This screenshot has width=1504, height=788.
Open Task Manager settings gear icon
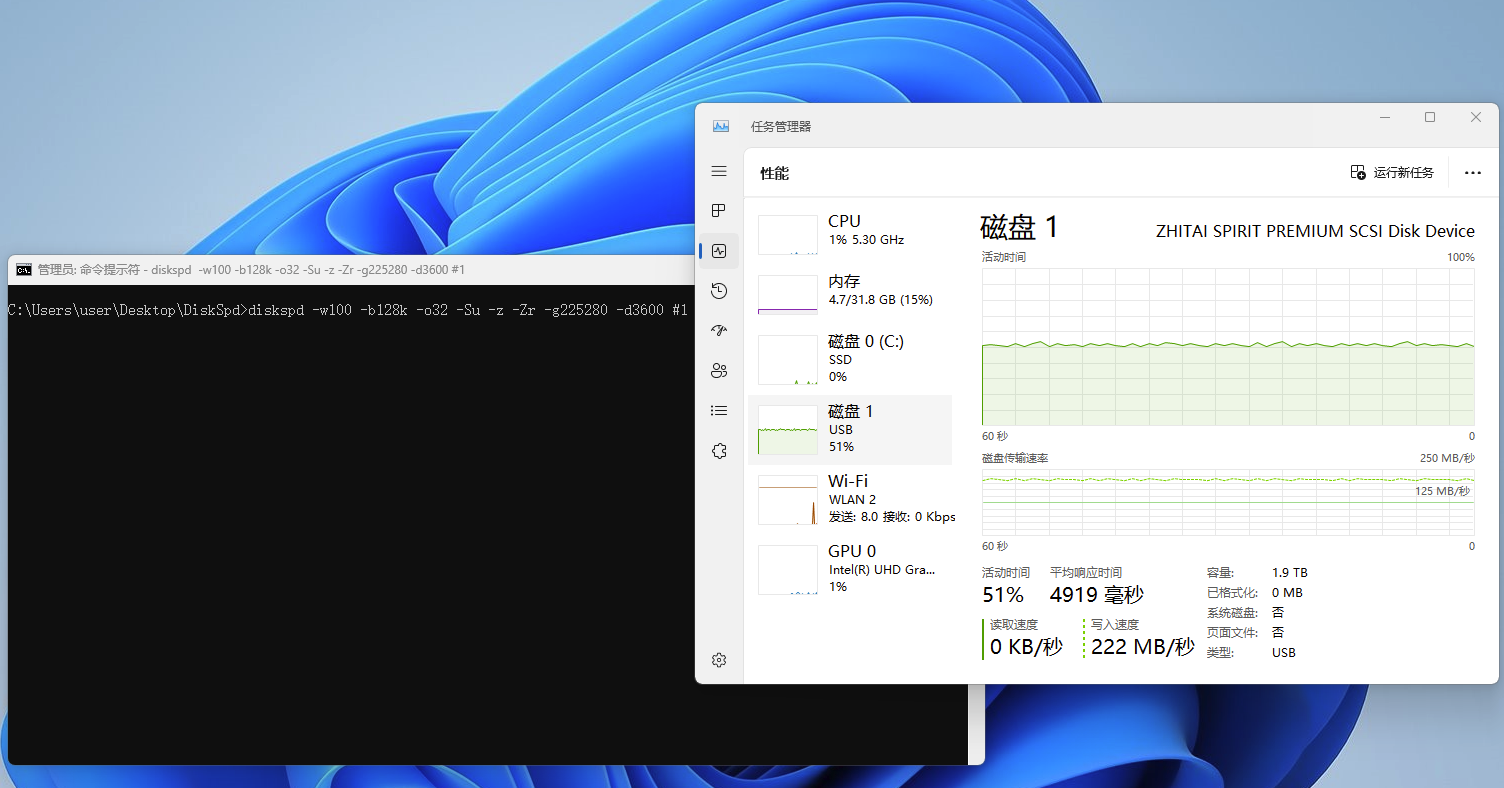[x=719, y=660]
